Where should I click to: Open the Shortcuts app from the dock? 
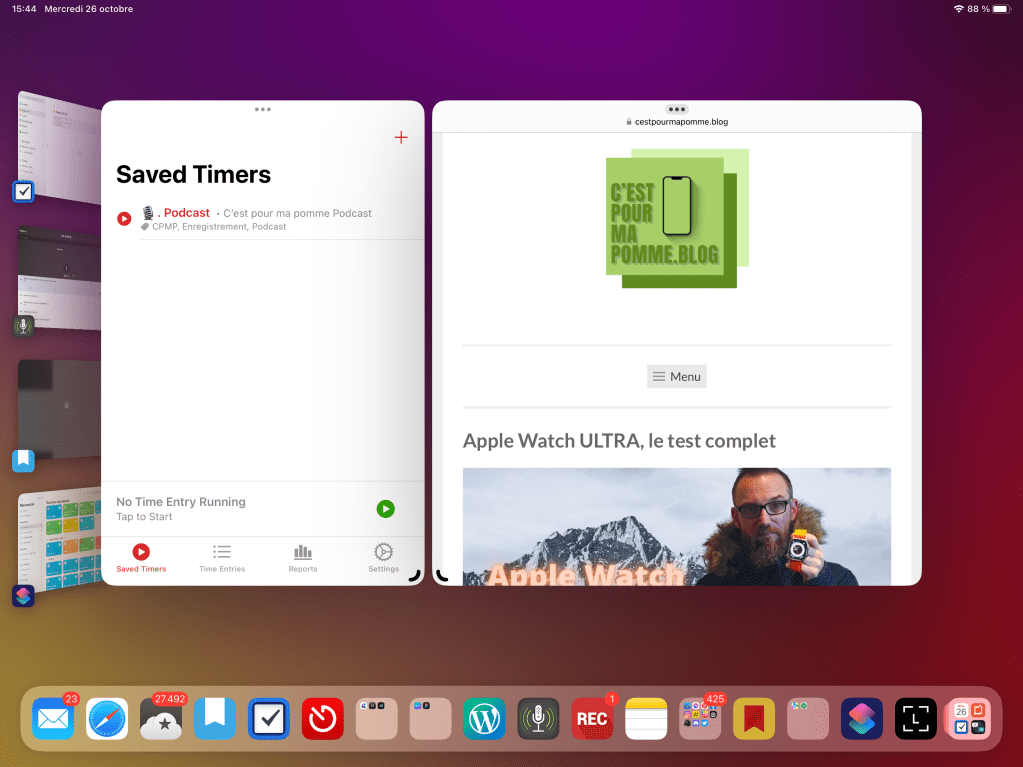click(862, 719)
